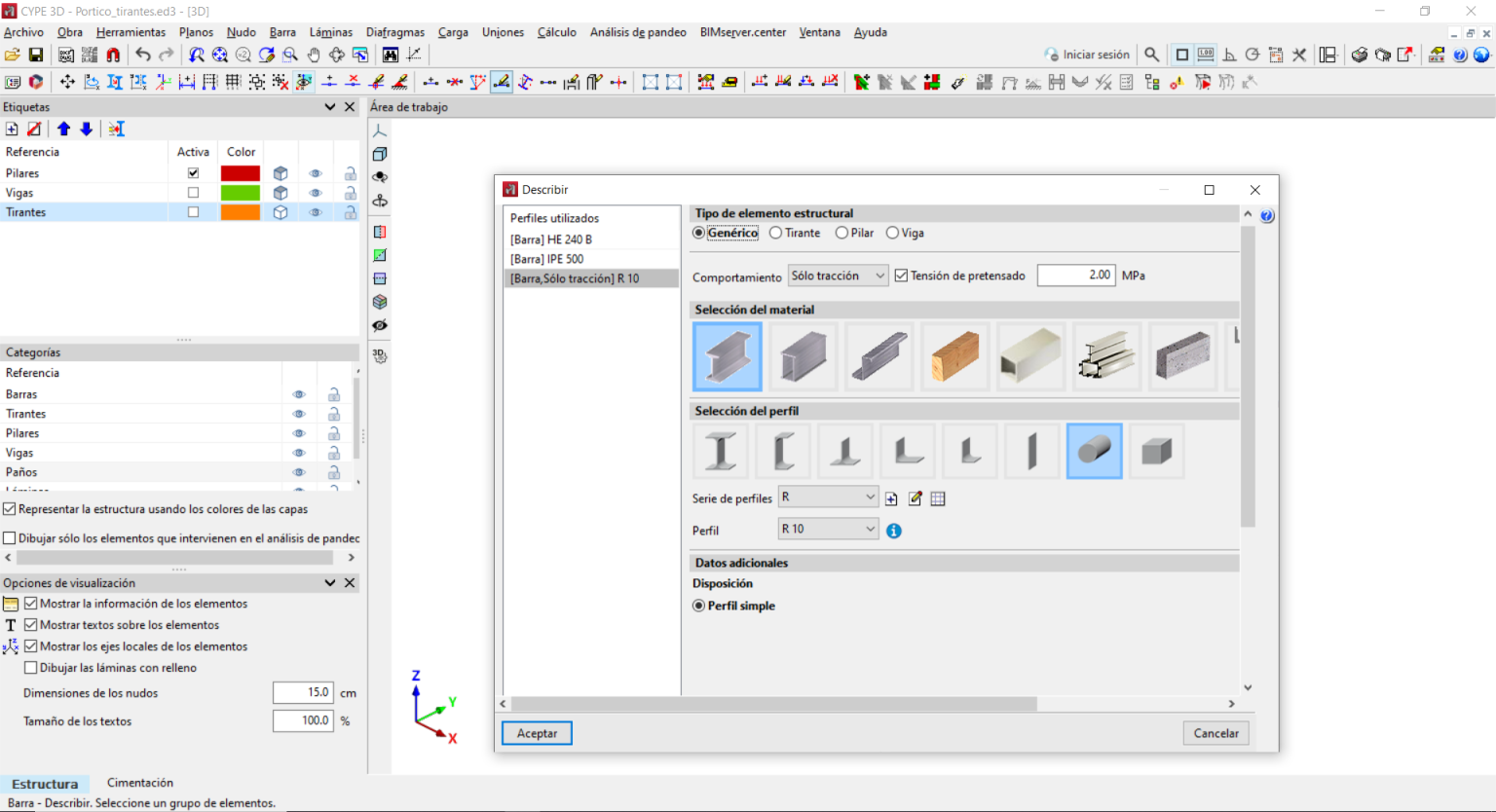Open the Barra menu
1496x812 pixels.
282,32
